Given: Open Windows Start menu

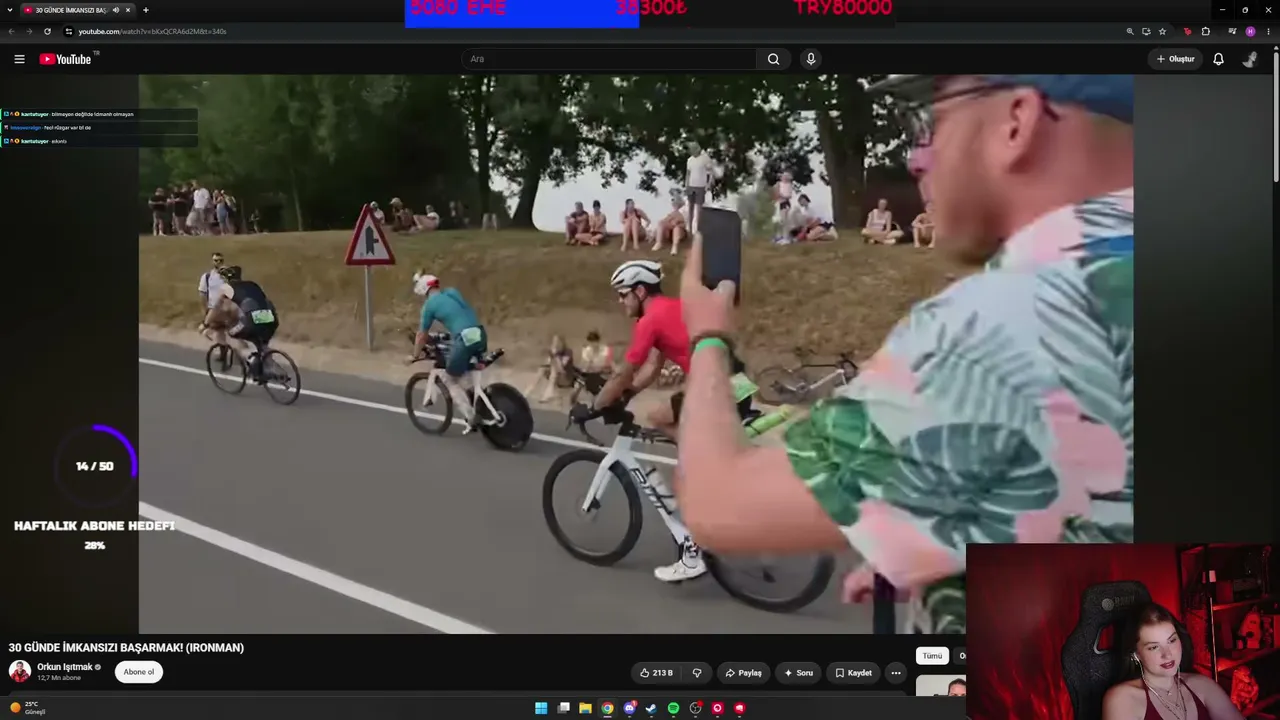Looking at the screenshot, I should click(x=541, y=708).
